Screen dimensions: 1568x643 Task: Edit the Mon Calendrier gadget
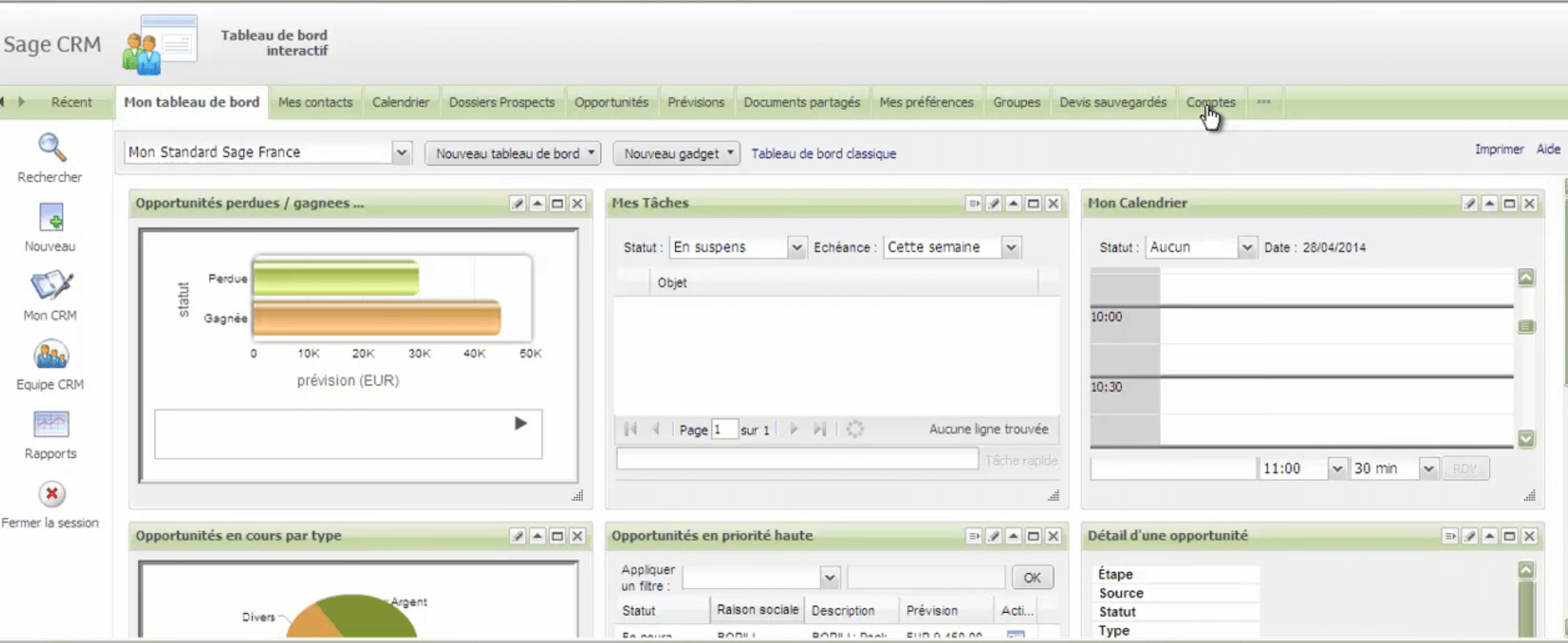pyautogui.click(x=1470, y=203)
